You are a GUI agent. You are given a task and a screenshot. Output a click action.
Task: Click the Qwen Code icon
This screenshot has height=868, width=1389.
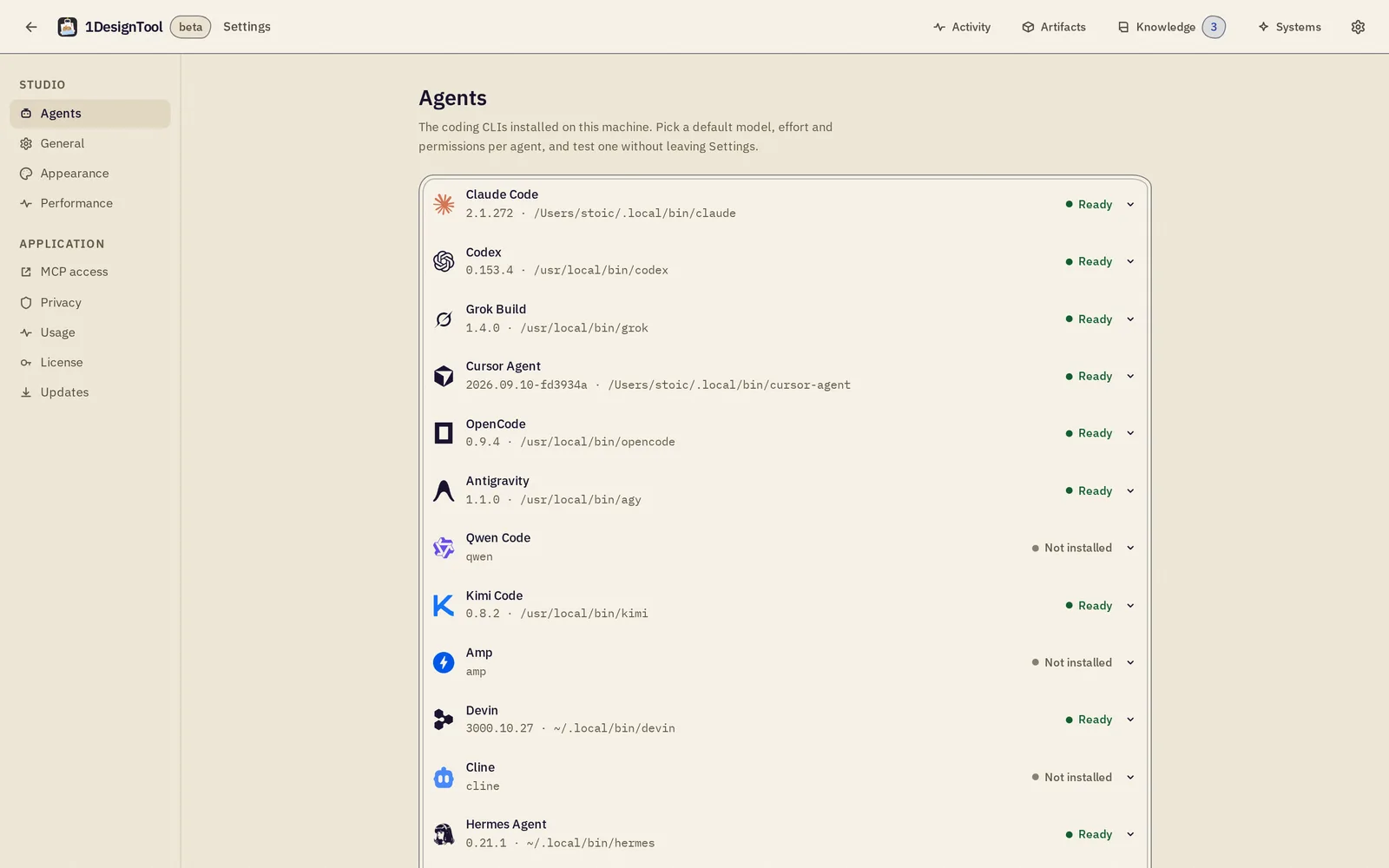[x=444, y=548]
